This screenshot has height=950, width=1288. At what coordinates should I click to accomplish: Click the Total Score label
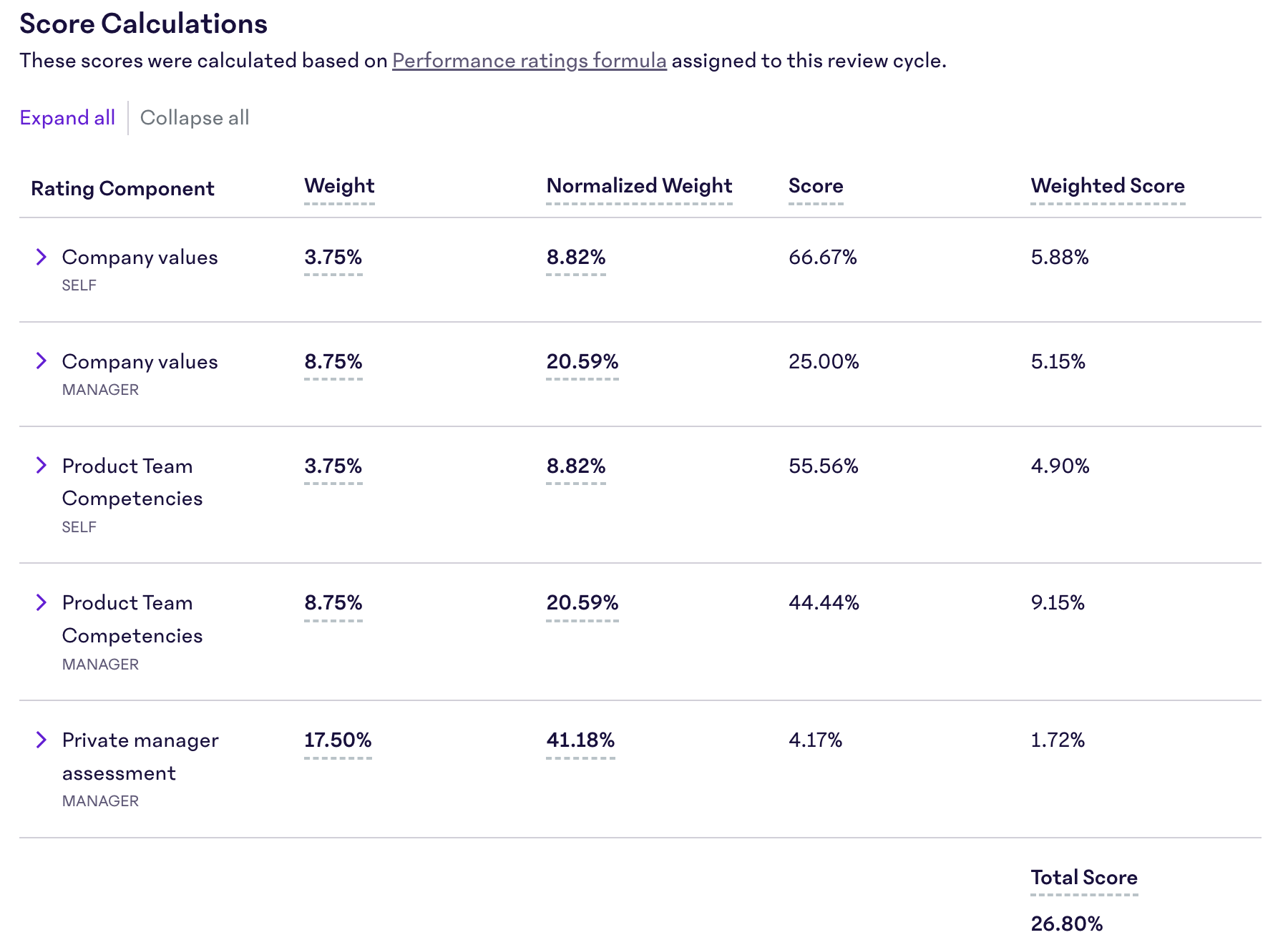pos(1084,878)
